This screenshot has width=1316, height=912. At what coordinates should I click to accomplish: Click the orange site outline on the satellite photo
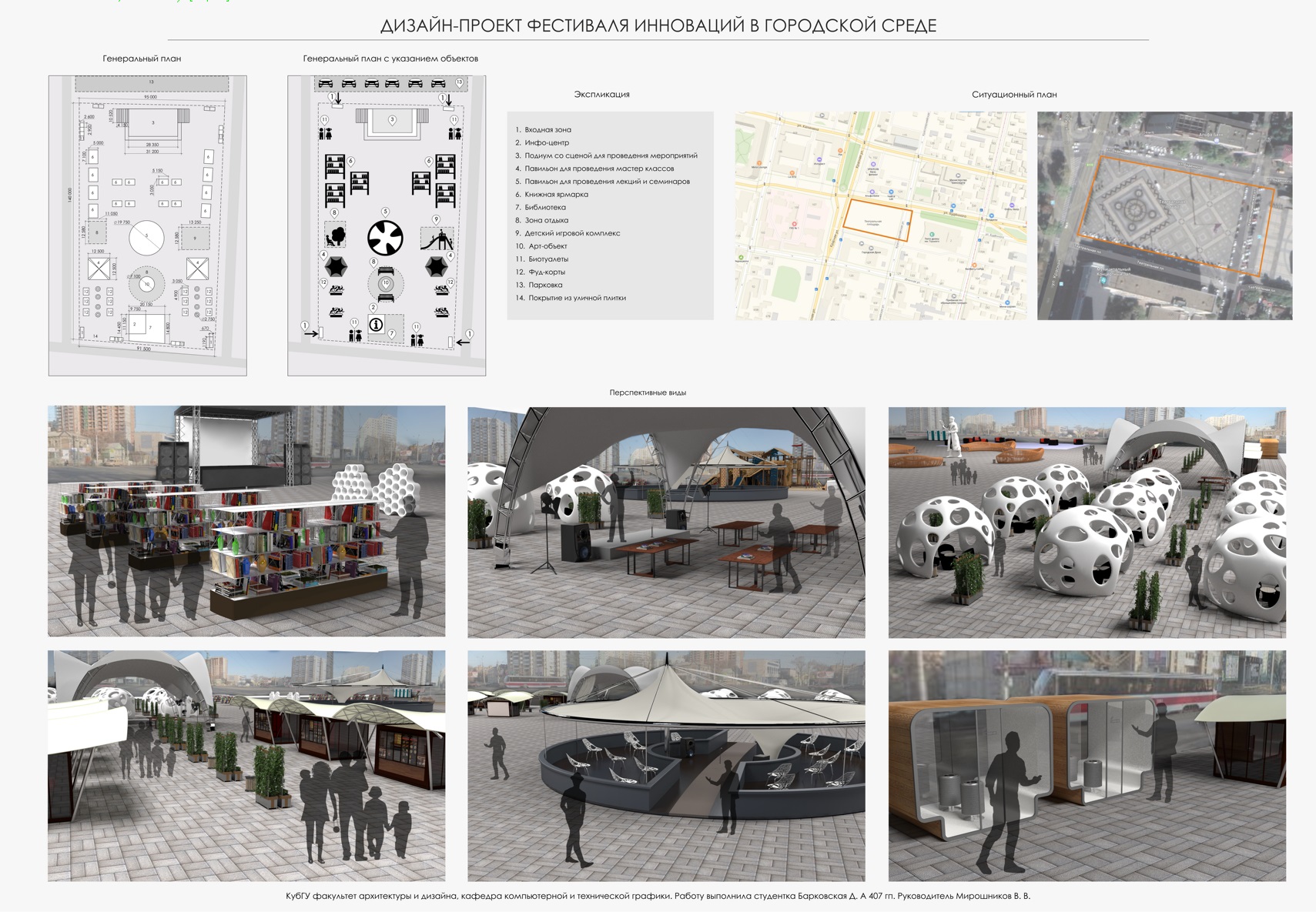point(1177,215)
